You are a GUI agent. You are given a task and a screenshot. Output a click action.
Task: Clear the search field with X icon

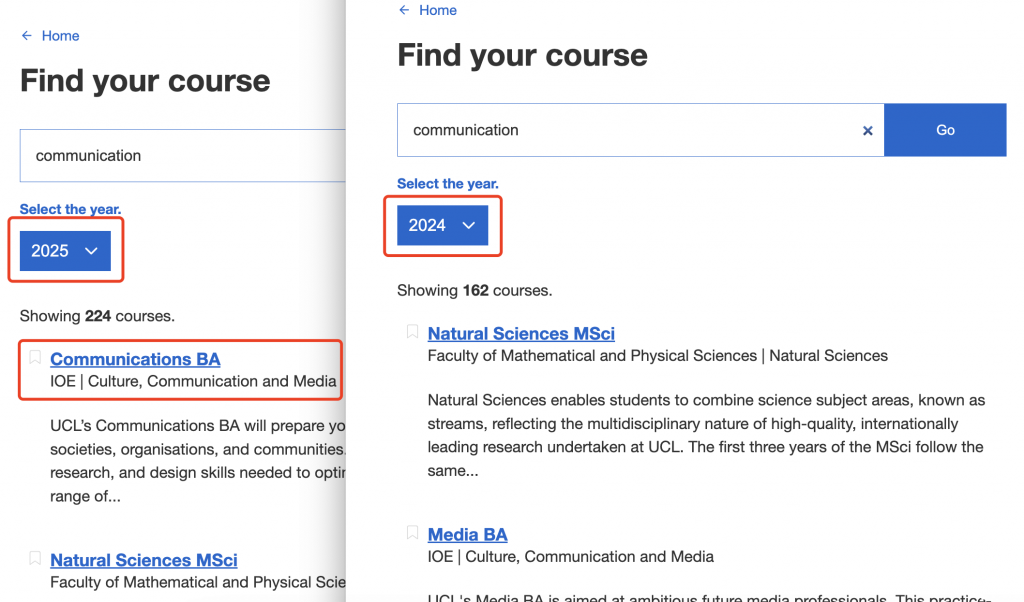point(867,131)
